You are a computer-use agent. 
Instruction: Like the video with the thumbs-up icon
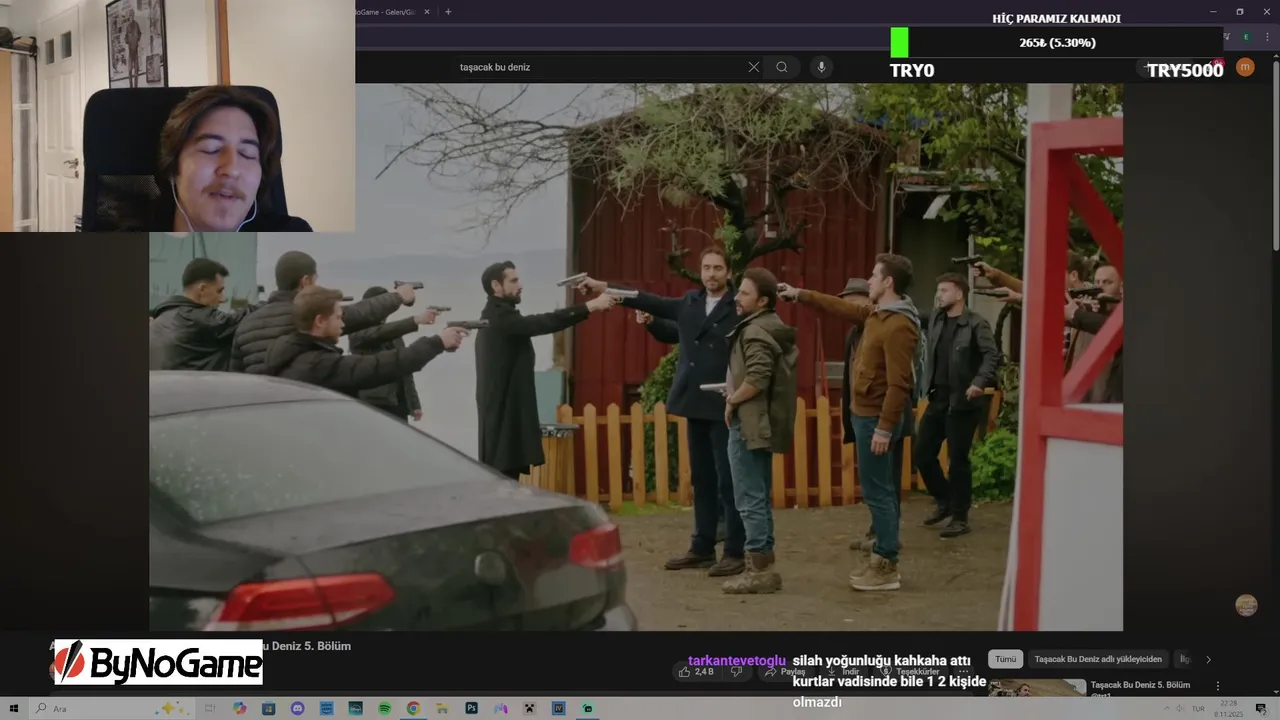tap(684, 672)
